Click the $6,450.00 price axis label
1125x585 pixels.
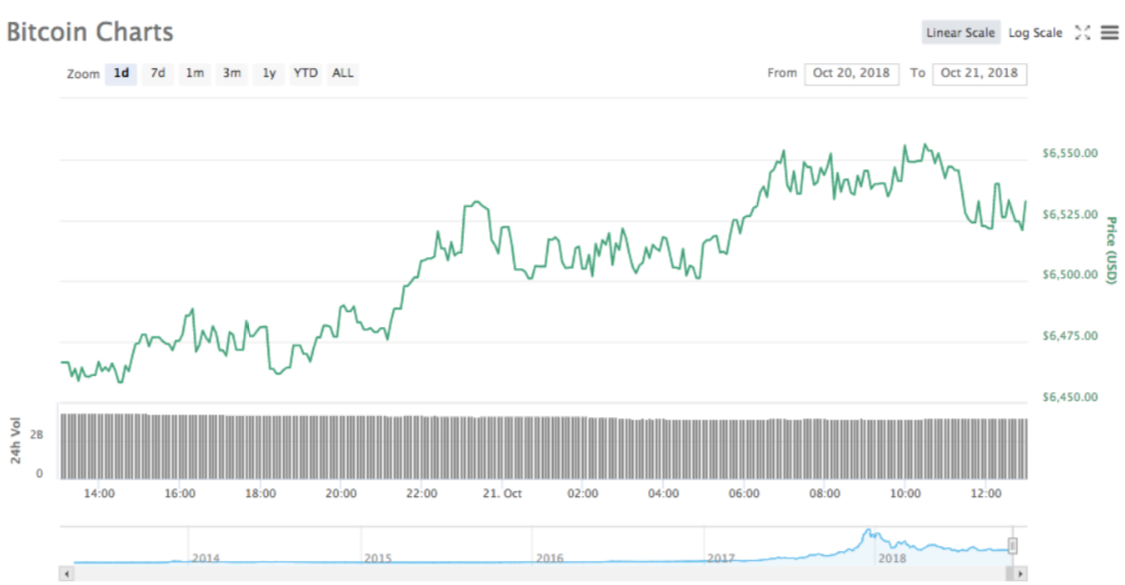[x=1070, y=396]
